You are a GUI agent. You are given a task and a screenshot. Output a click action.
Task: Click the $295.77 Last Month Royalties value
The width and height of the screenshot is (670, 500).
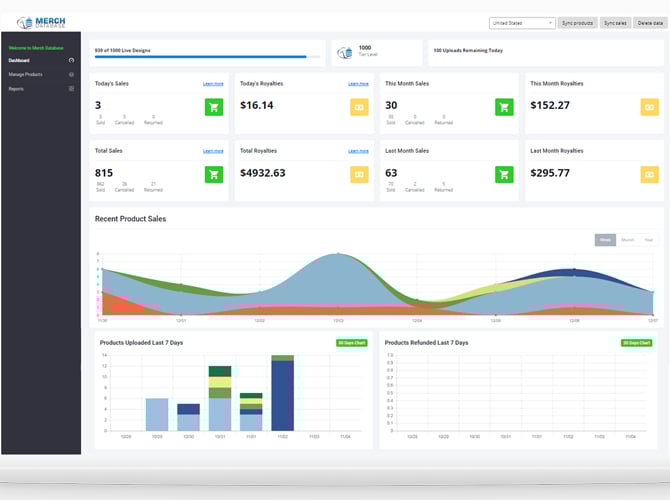tap(550, 173)
